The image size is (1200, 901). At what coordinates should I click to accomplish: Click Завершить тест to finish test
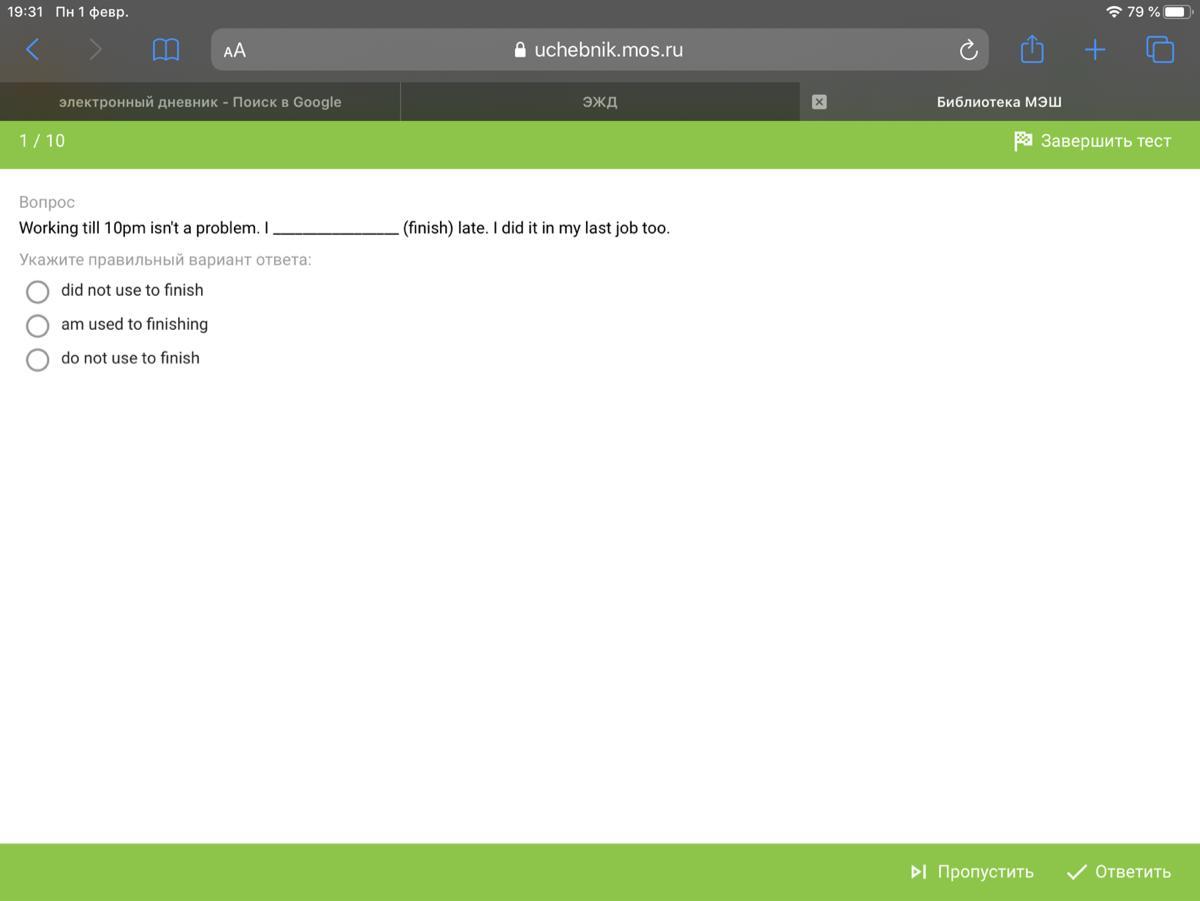tap(1092, 141)
